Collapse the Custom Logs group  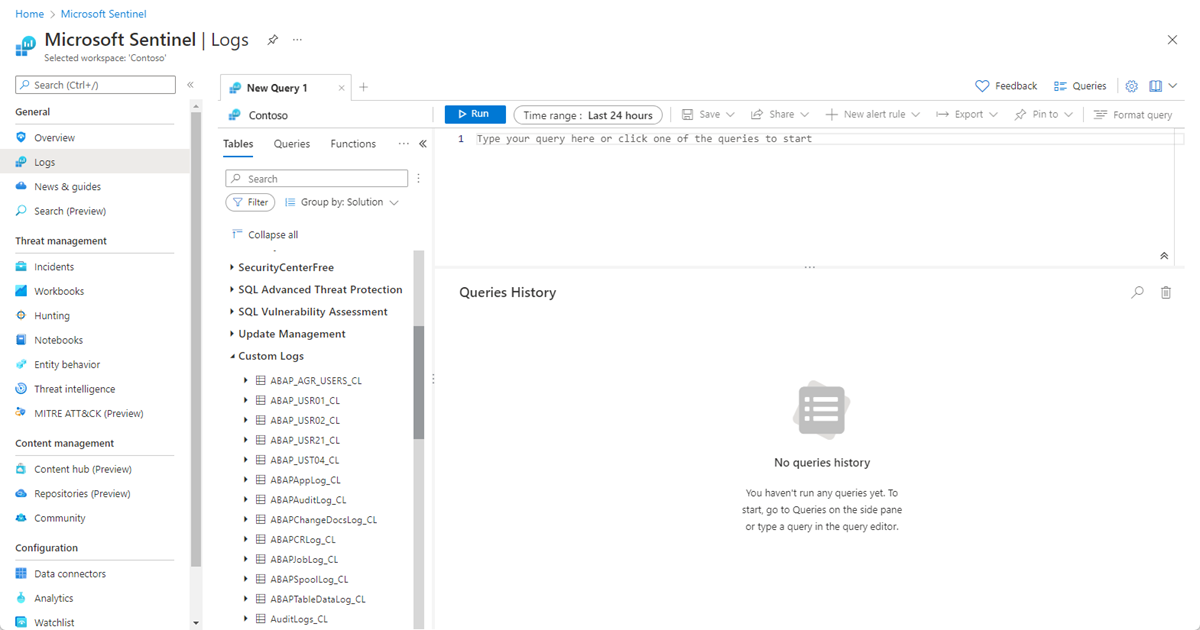coord(231,356)
